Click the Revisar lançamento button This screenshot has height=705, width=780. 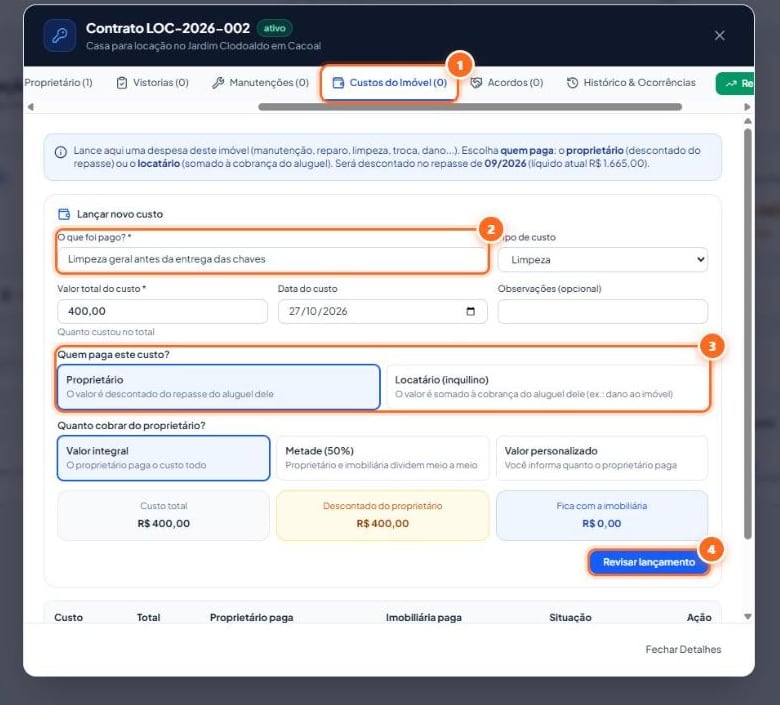(649, 562)
